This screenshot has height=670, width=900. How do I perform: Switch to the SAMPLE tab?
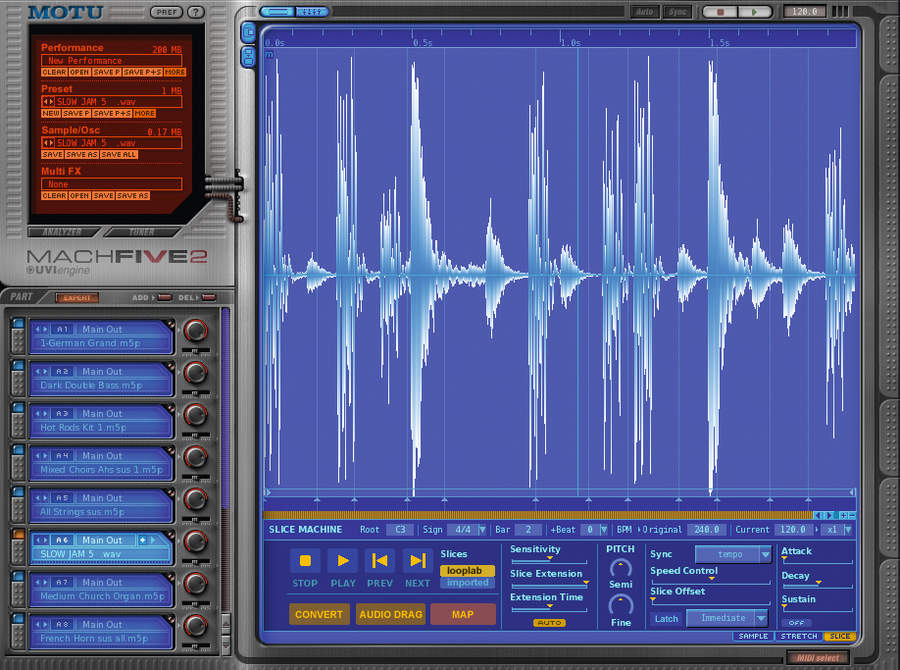point(753,636)
